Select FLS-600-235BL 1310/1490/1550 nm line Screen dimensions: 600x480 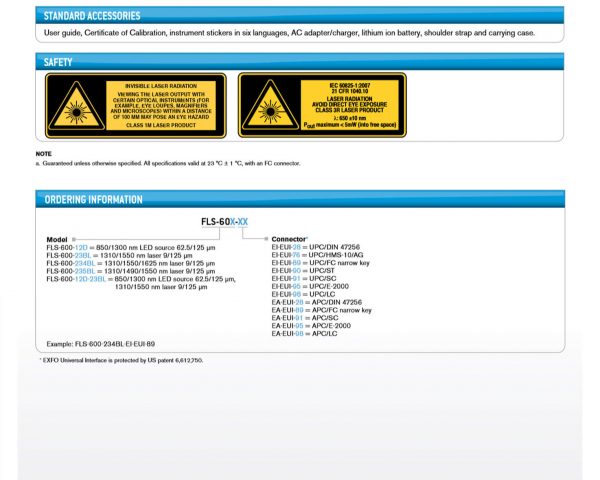point(131,271)
